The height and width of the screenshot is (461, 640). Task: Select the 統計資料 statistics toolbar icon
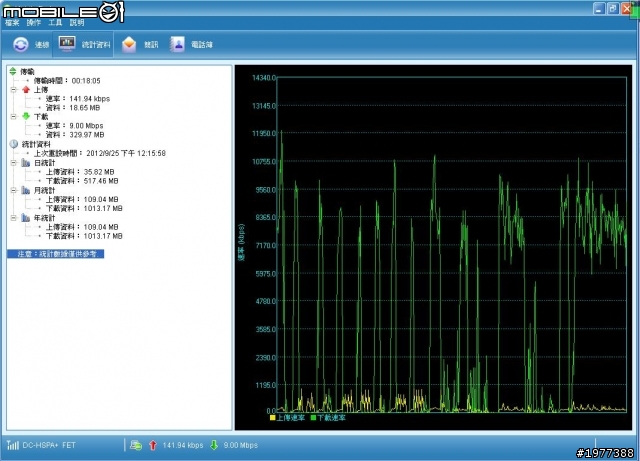click(x=67, y=43)
